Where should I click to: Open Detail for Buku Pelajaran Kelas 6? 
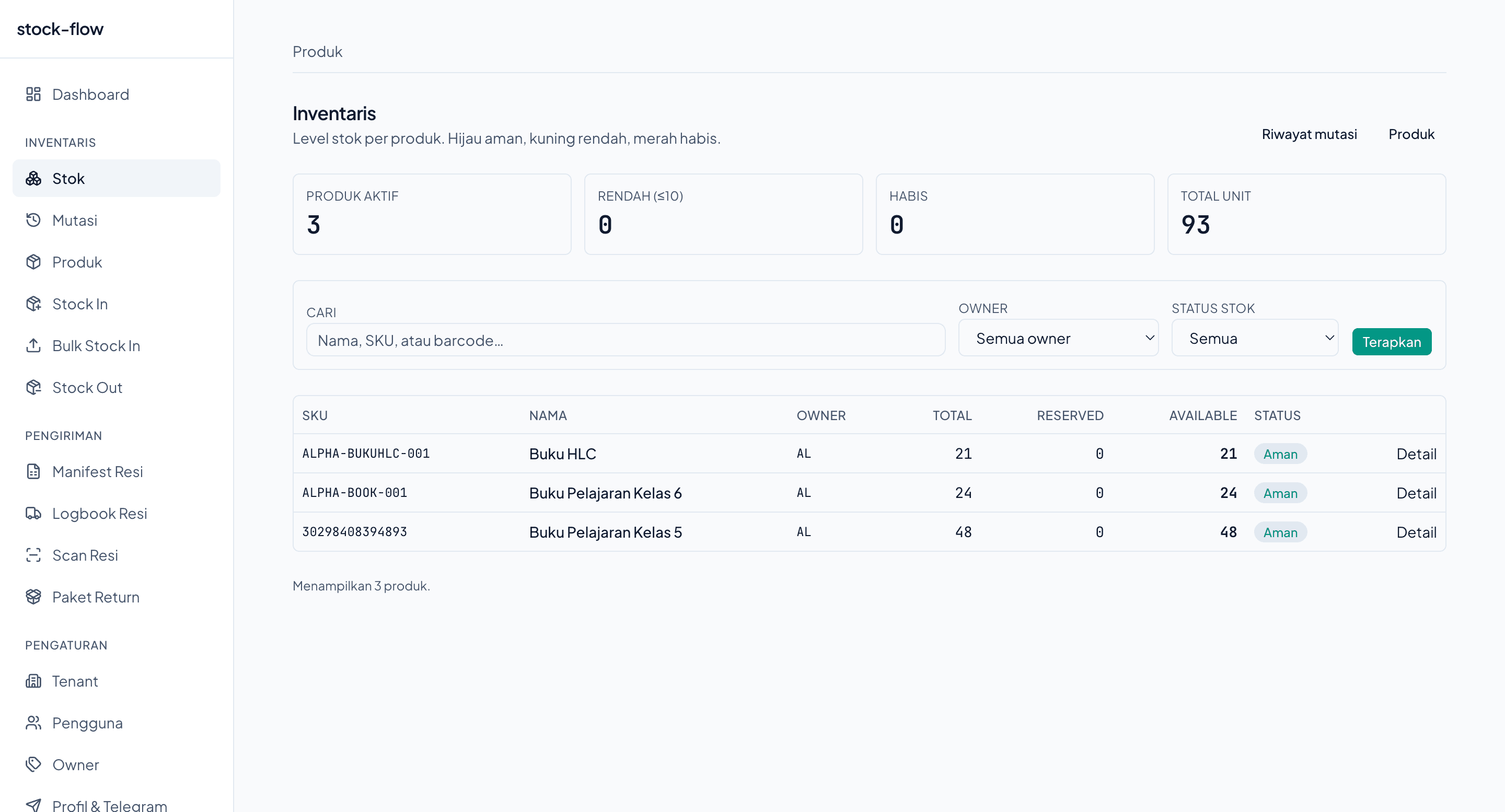point(1416,493)
